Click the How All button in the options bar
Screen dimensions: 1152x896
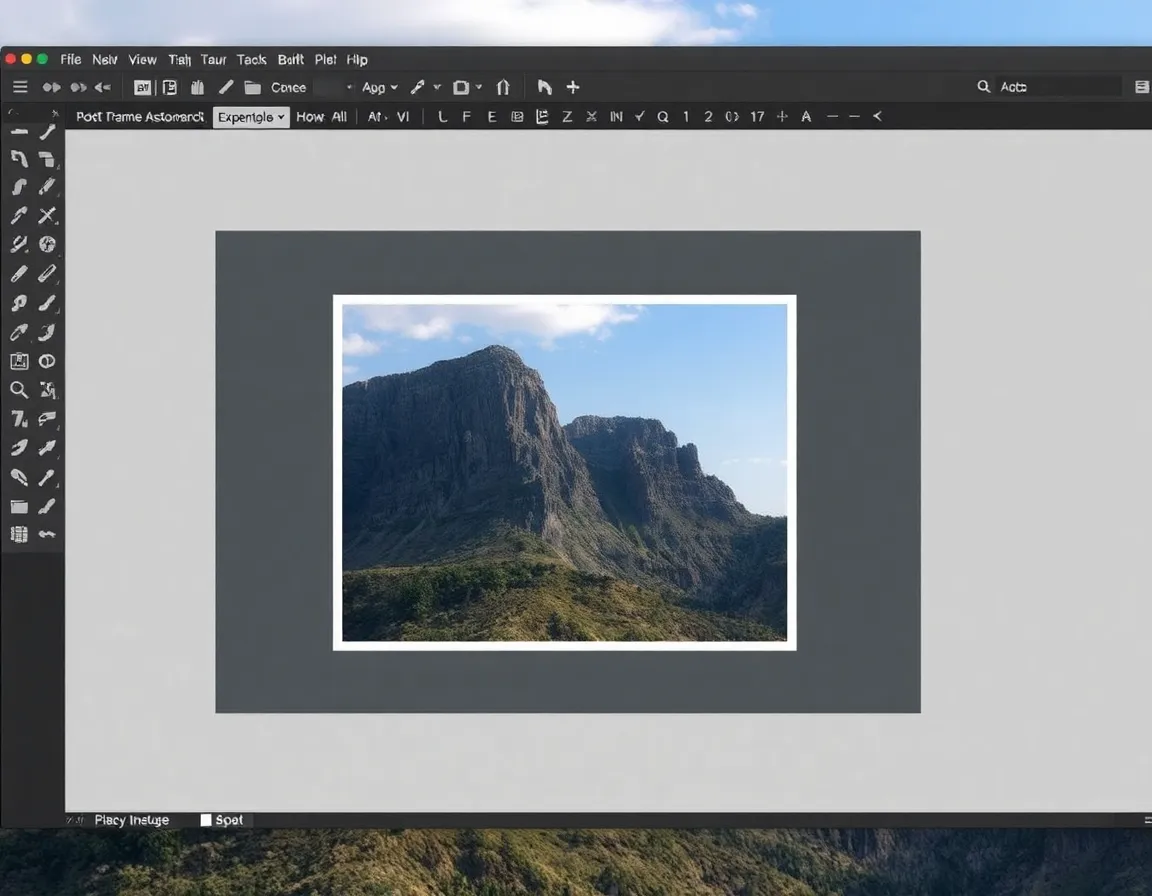tap(321, 117)
